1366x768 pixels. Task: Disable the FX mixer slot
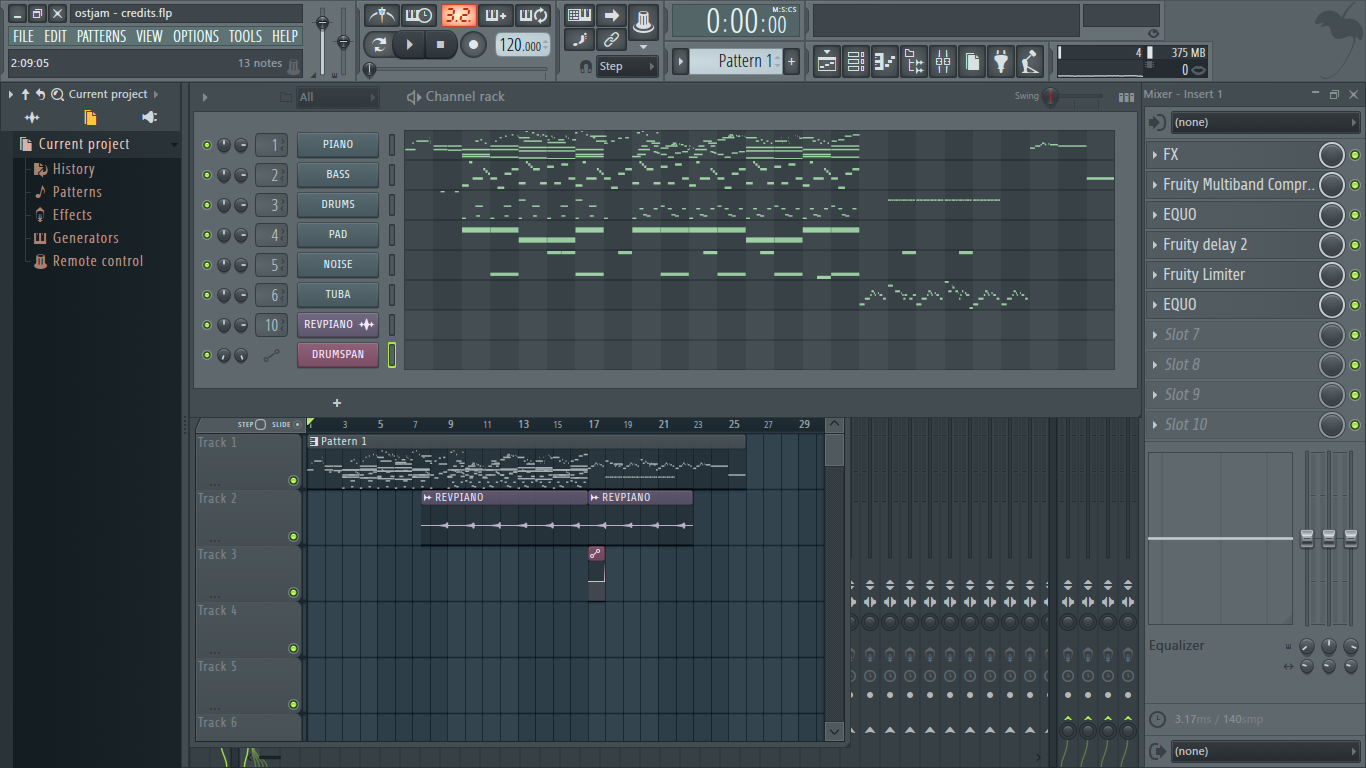pyautogui.click(x=1354, y=155)
